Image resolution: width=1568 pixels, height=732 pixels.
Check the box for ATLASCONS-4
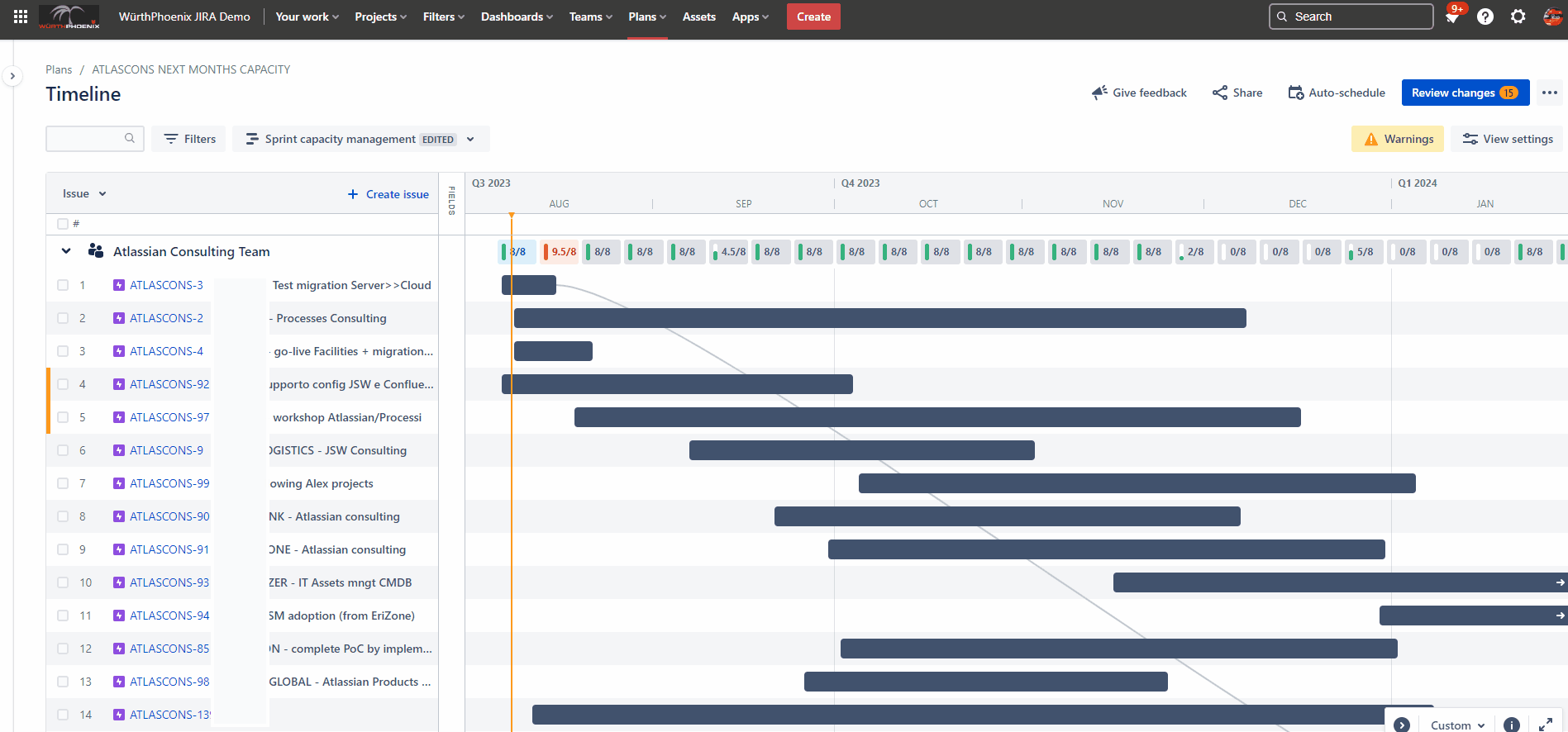coord(63,351)
